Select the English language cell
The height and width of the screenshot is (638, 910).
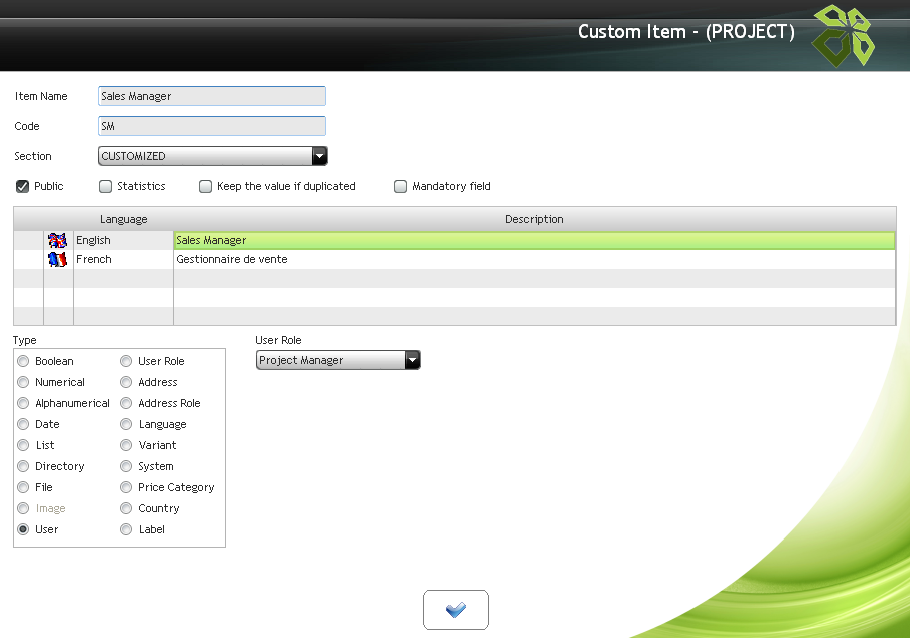[123, 240]
